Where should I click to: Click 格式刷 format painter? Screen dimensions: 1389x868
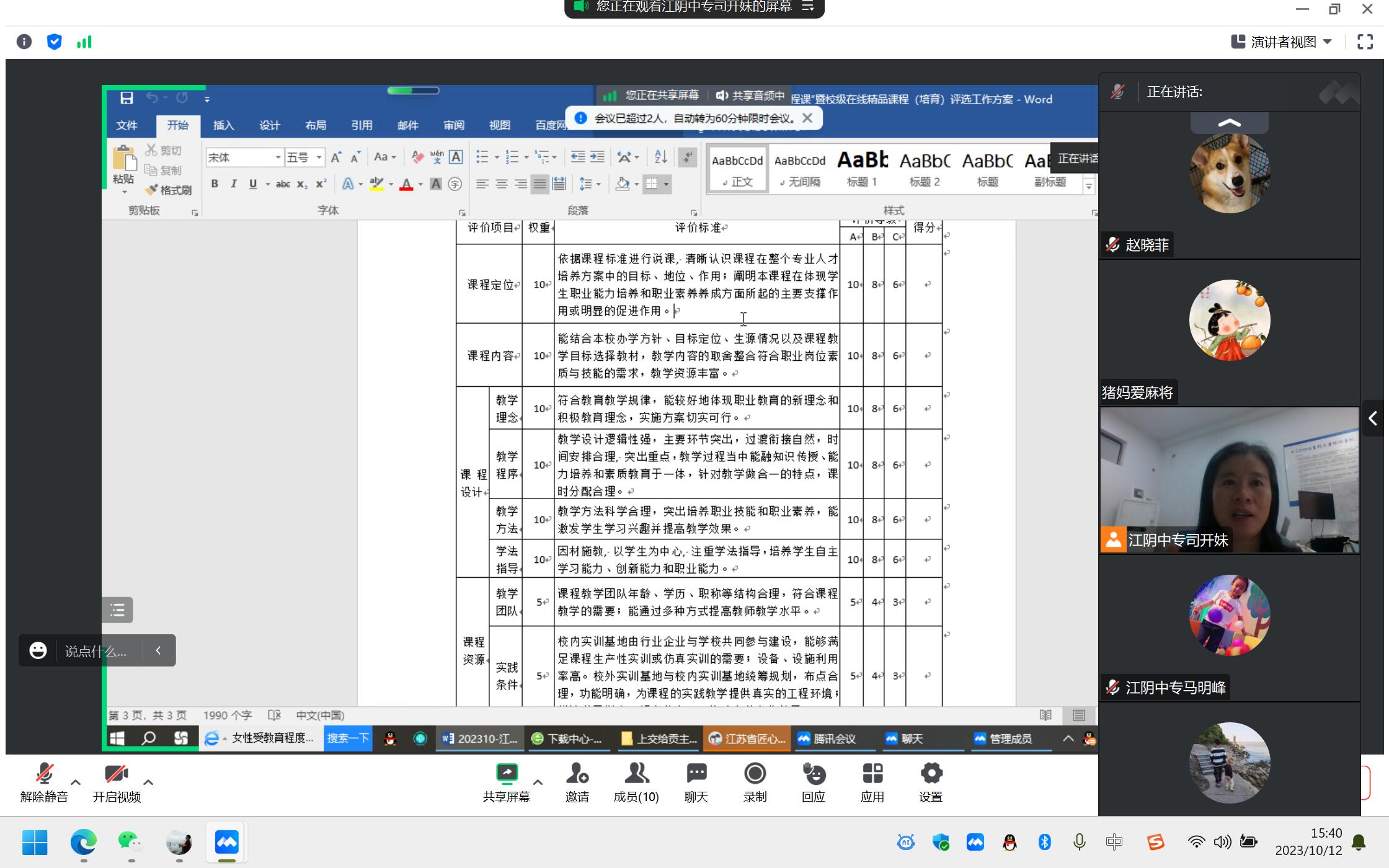tap(169, 190)
